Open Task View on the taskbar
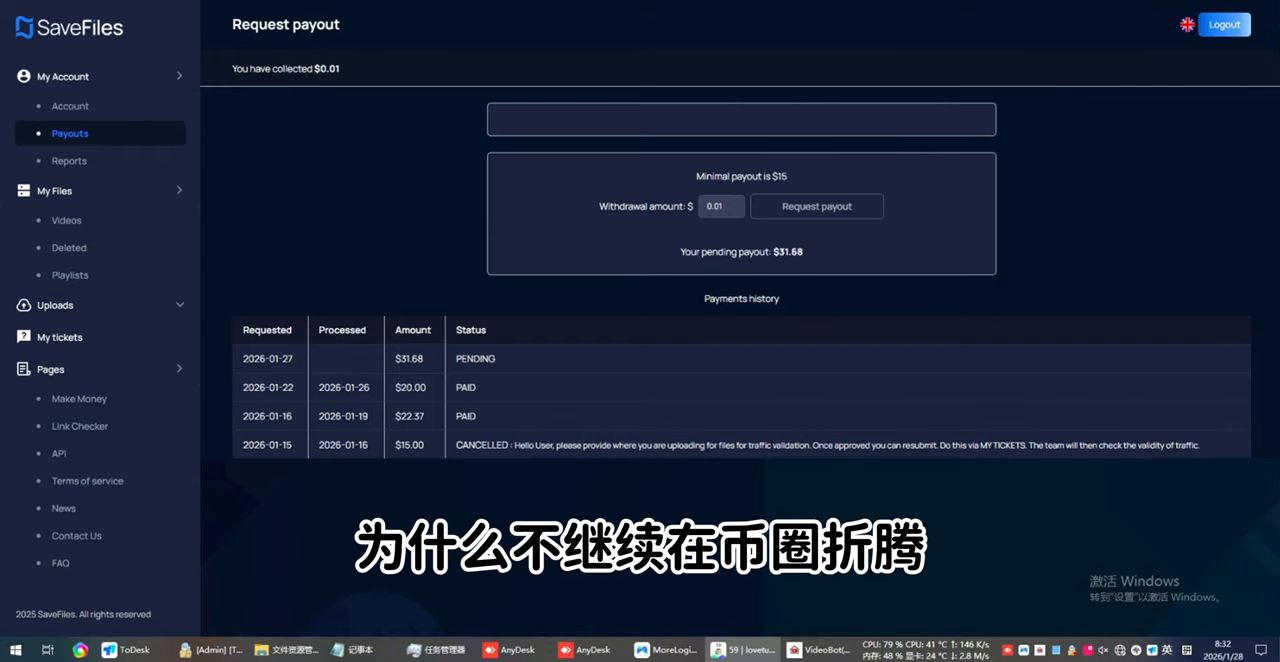The image size is (1280, 662). click(x=47, y=650)
